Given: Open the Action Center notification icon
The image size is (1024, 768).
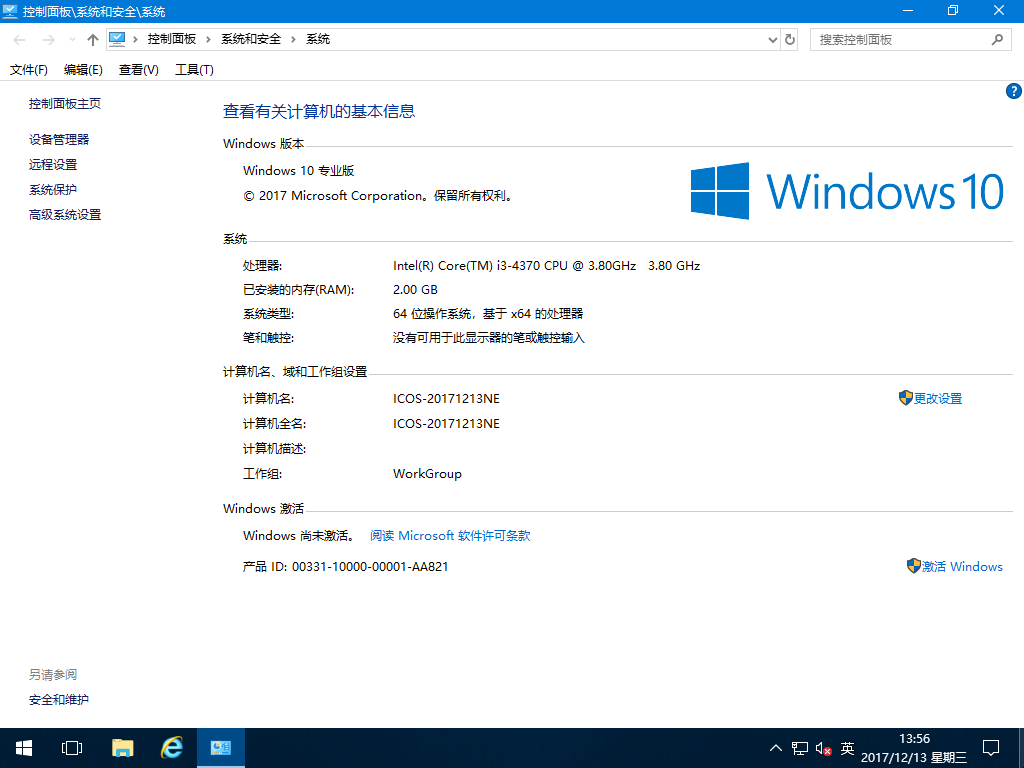Looking at the screenshot, I should (991, 748).
